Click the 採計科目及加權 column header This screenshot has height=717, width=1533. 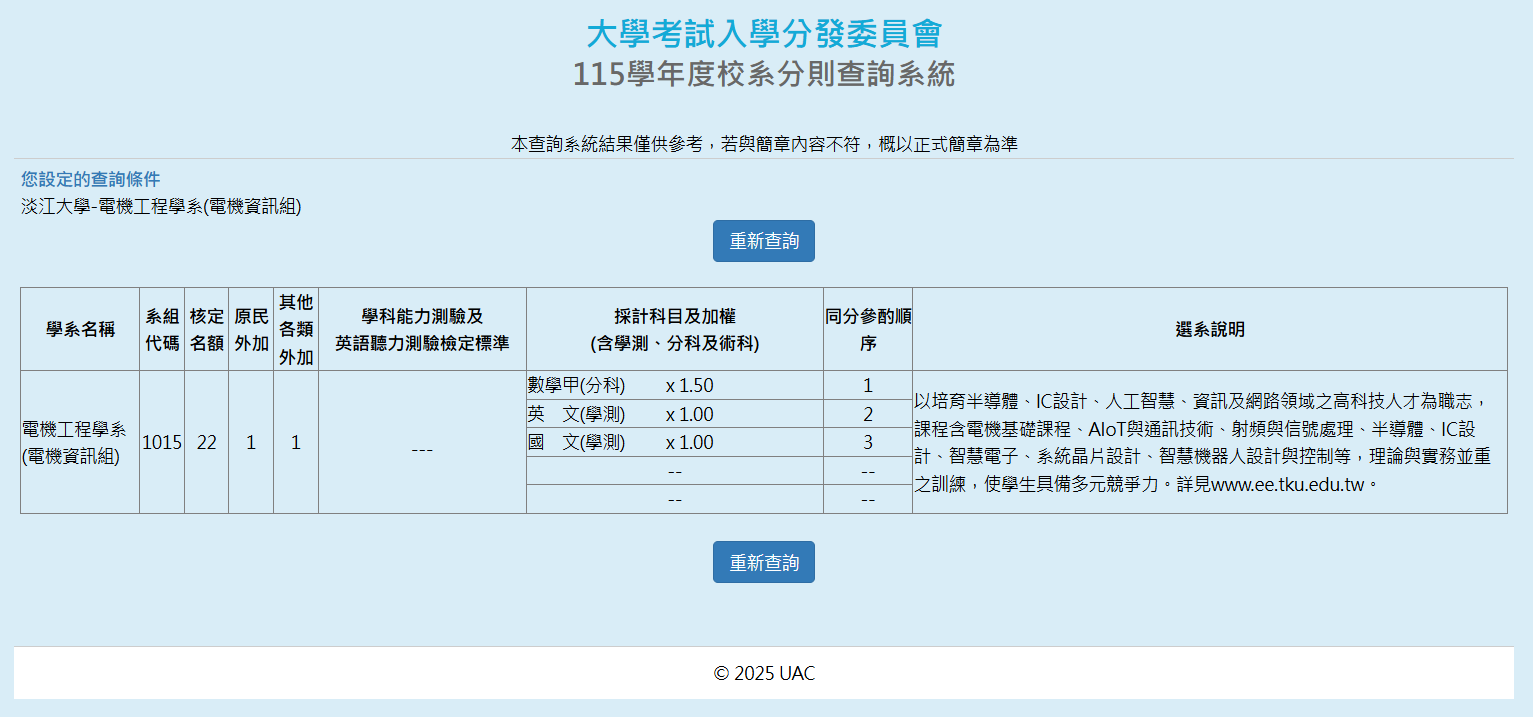point(674,329)
